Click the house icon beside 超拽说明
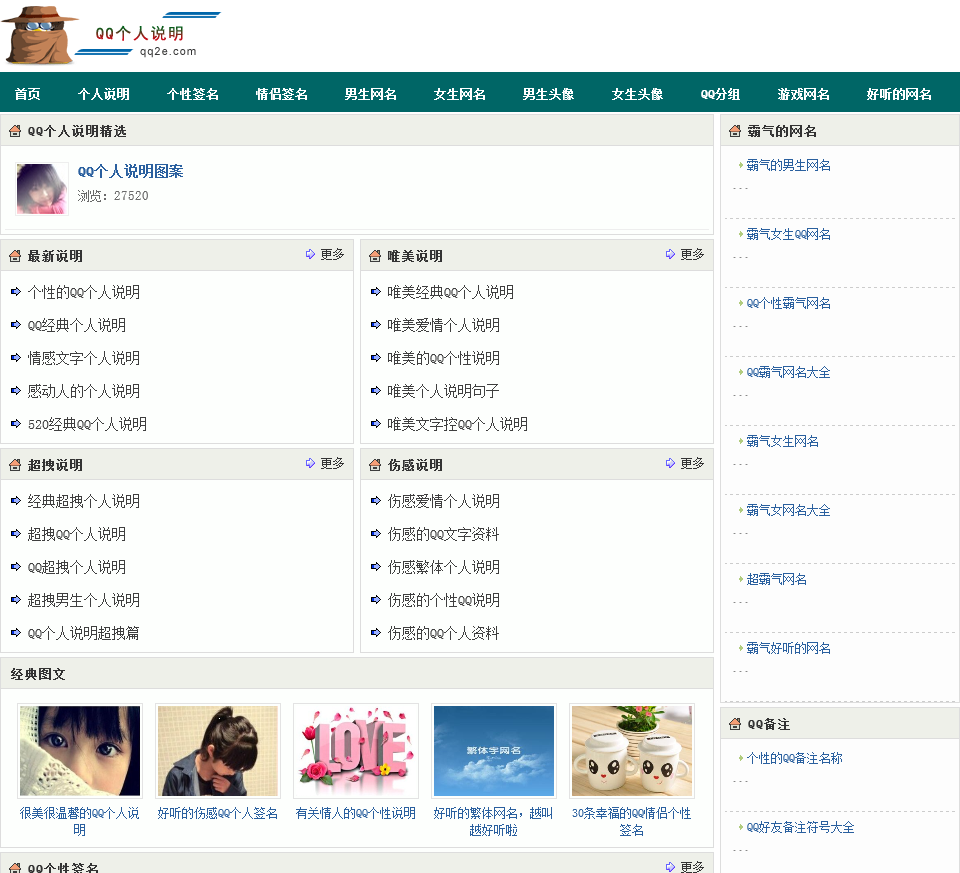960x873 pixels. tap(15, 465)
